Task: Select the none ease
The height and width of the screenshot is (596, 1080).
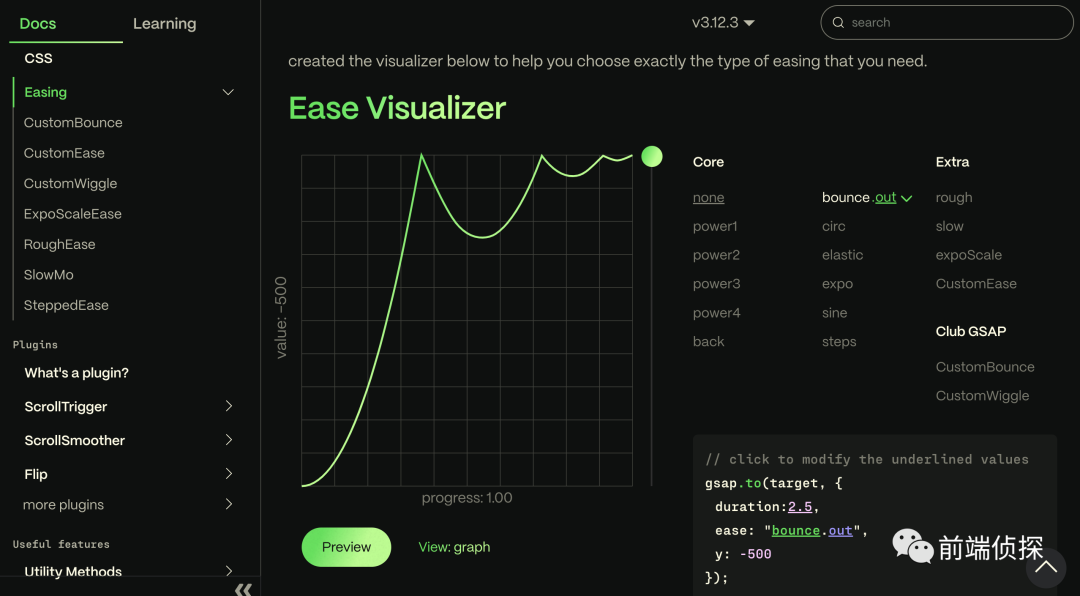Action: 708,198
